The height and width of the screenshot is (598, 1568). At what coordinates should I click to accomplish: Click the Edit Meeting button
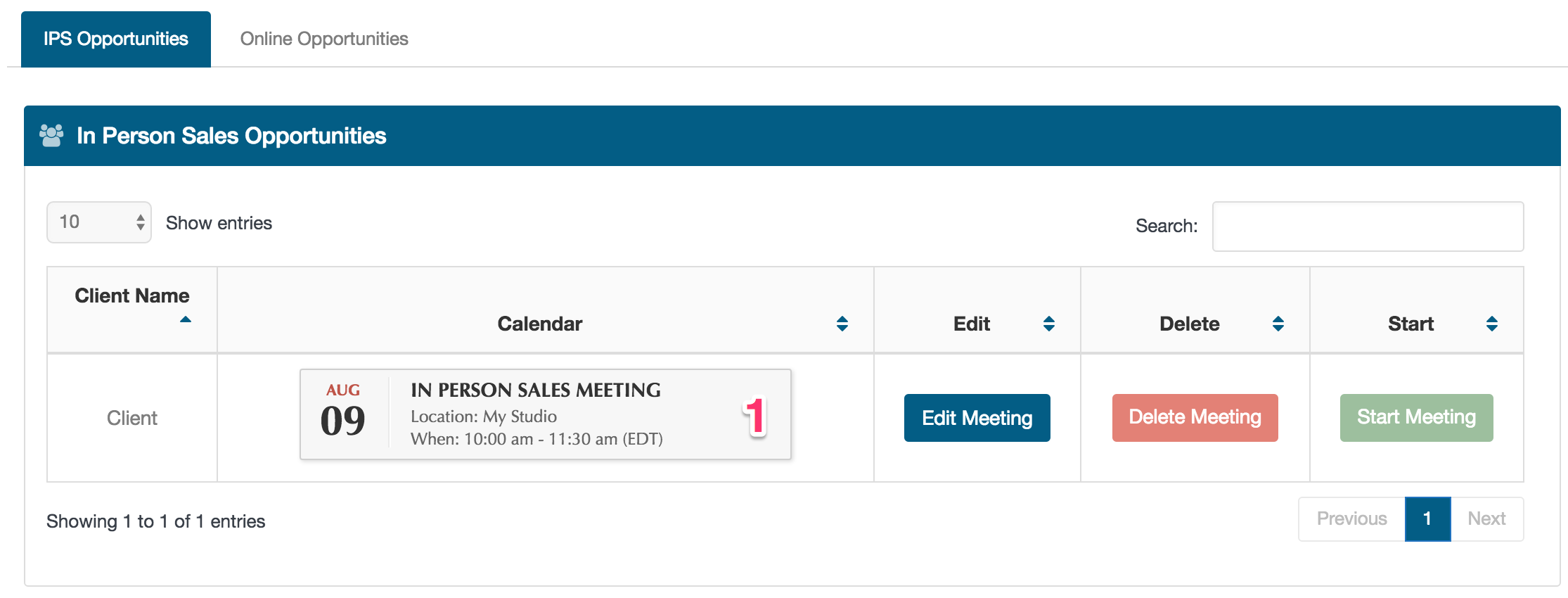pos(977,418)
